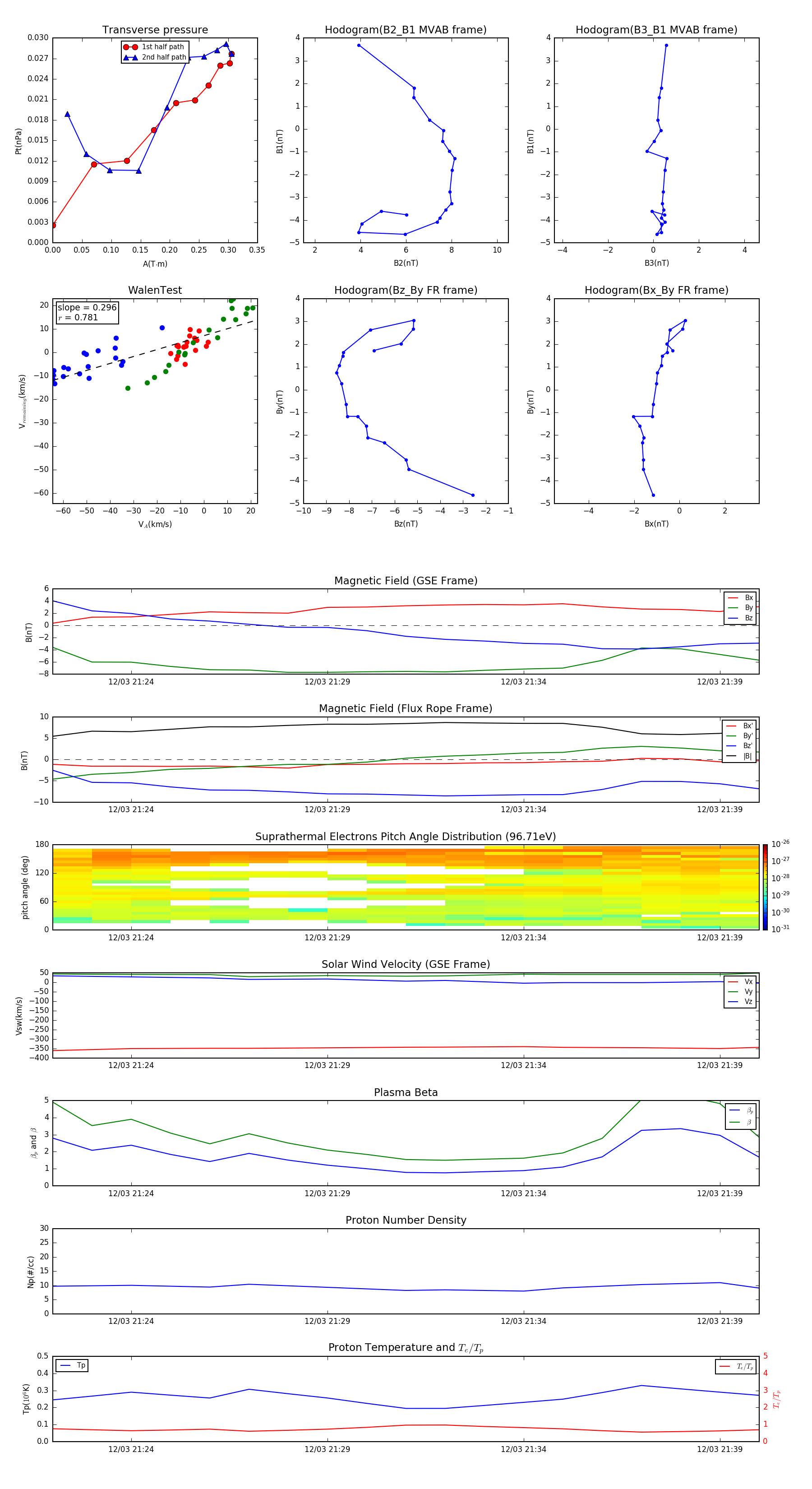Click the '10^-26' colorbar label
Image resolution: width=812 pixels, height=1489 pixels.
click(x=780, y=844)
